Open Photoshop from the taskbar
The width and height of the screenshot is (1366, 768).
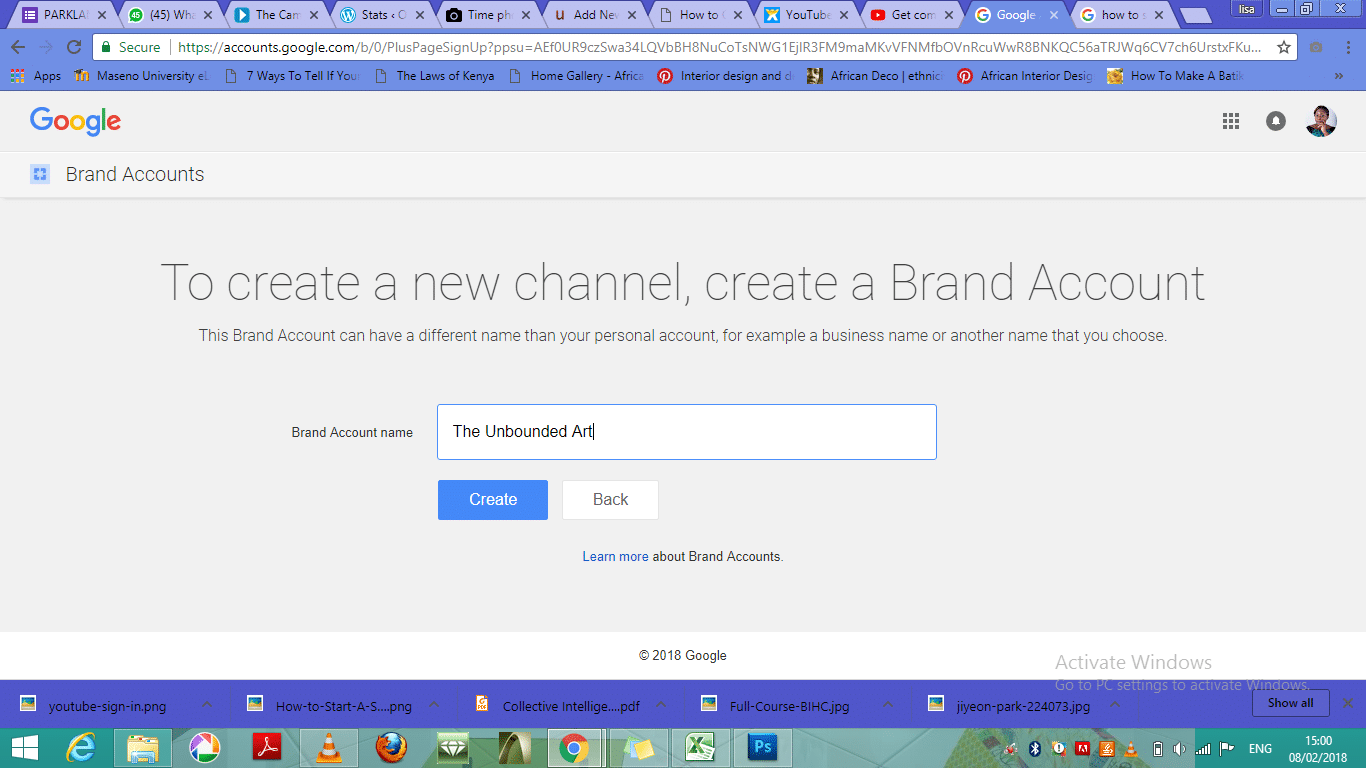coord(762,748)
